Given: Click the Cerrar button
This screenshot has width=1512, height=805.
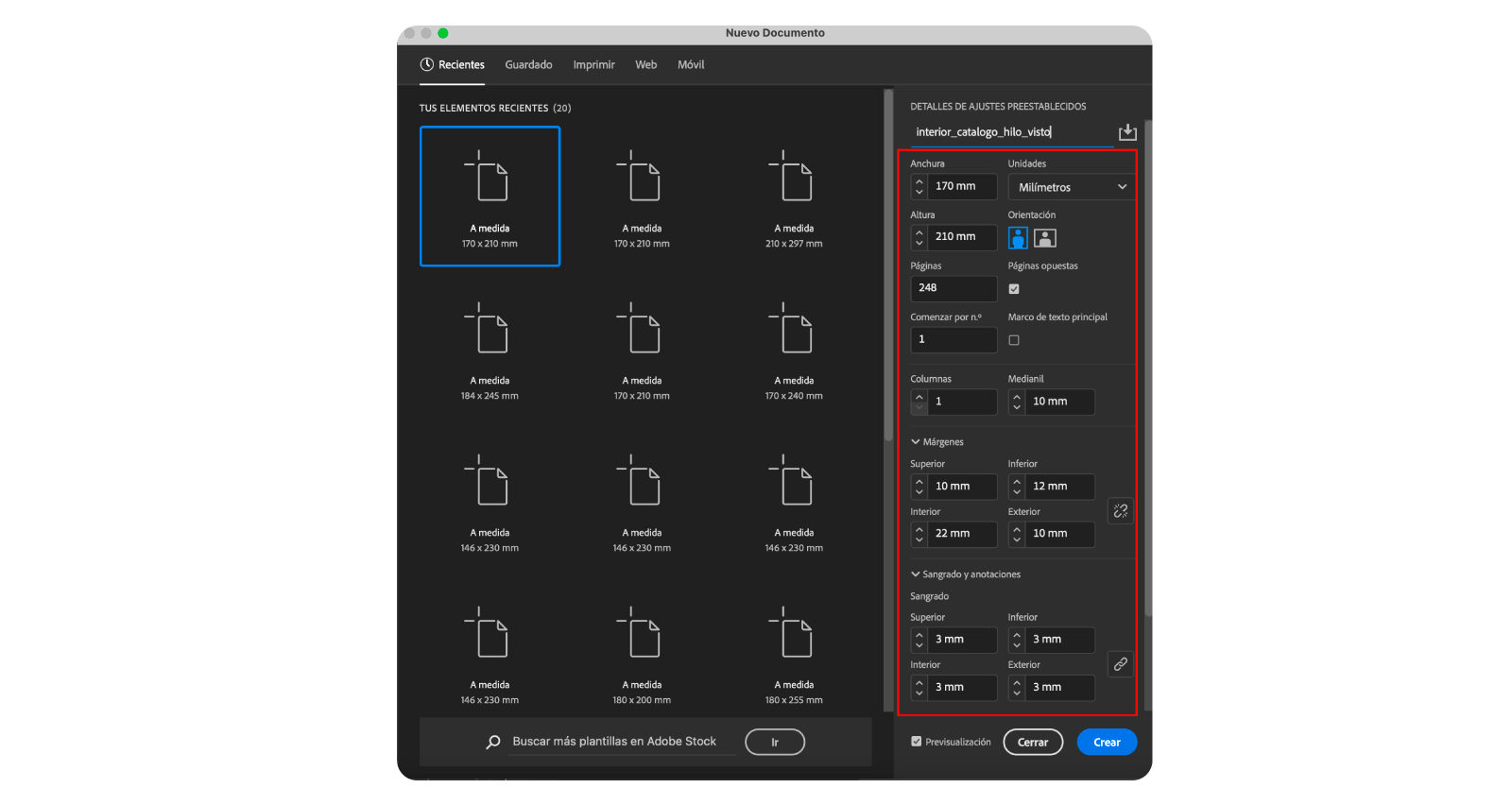Looking at the screenshot, I should (x=1033, y=743).
